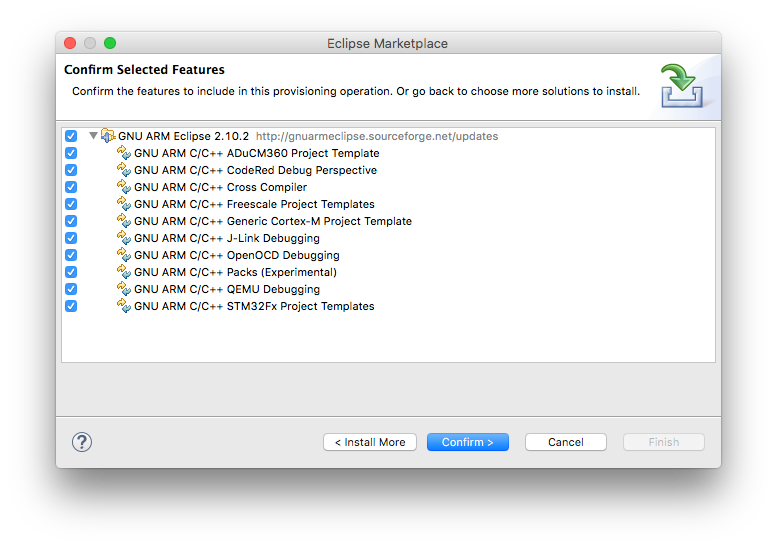
Task: Toggle the STM32Fx Project Templates checkbox
Action: (71, 306)
